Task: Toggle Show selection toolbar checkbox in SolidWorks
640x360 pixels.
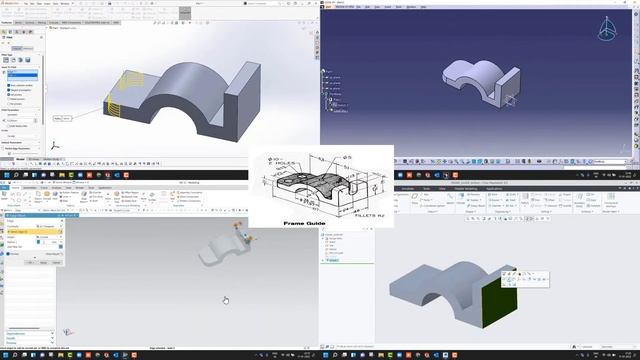Action: click(x=9, y=85)
